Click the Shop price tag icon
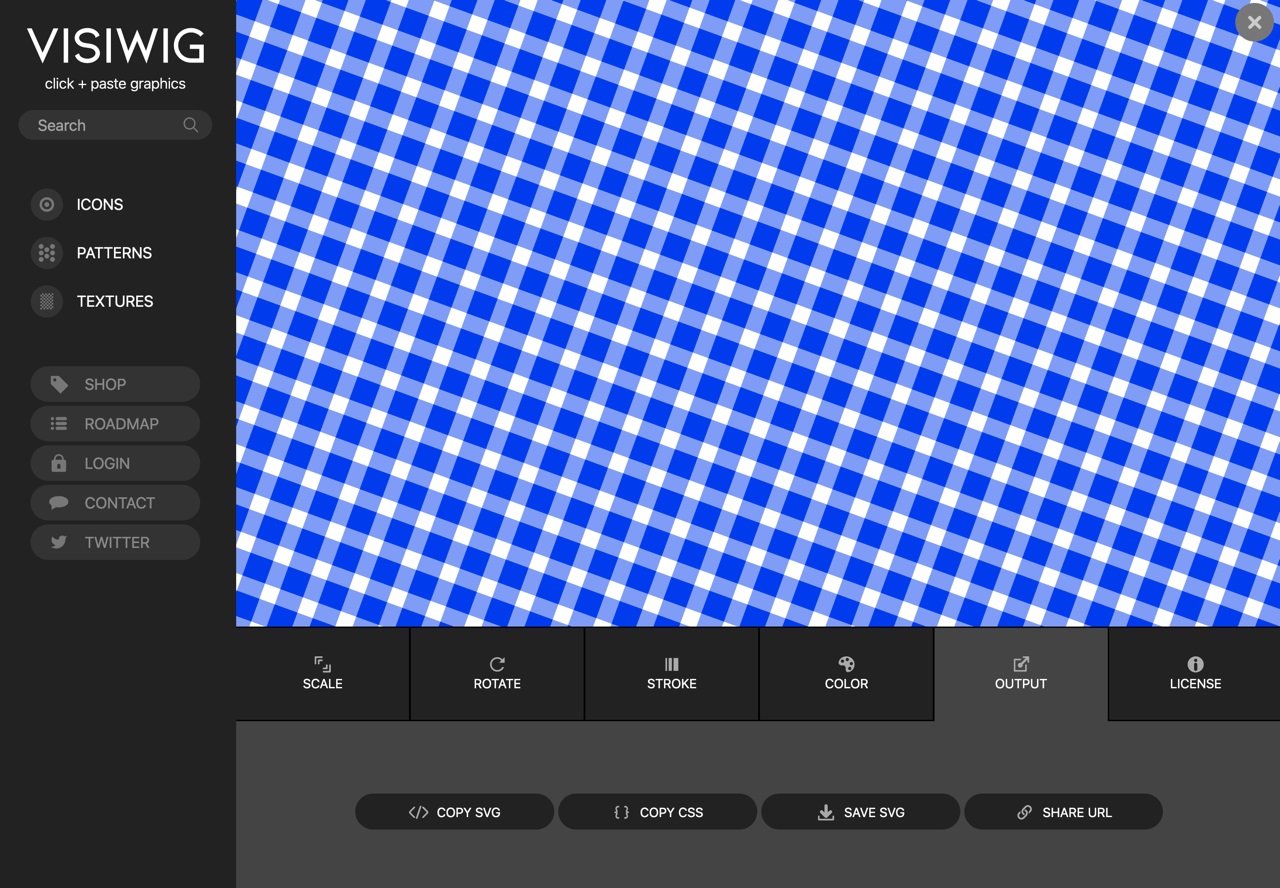The height and width of the screenshot is (888, 1280). coord(59,384)
